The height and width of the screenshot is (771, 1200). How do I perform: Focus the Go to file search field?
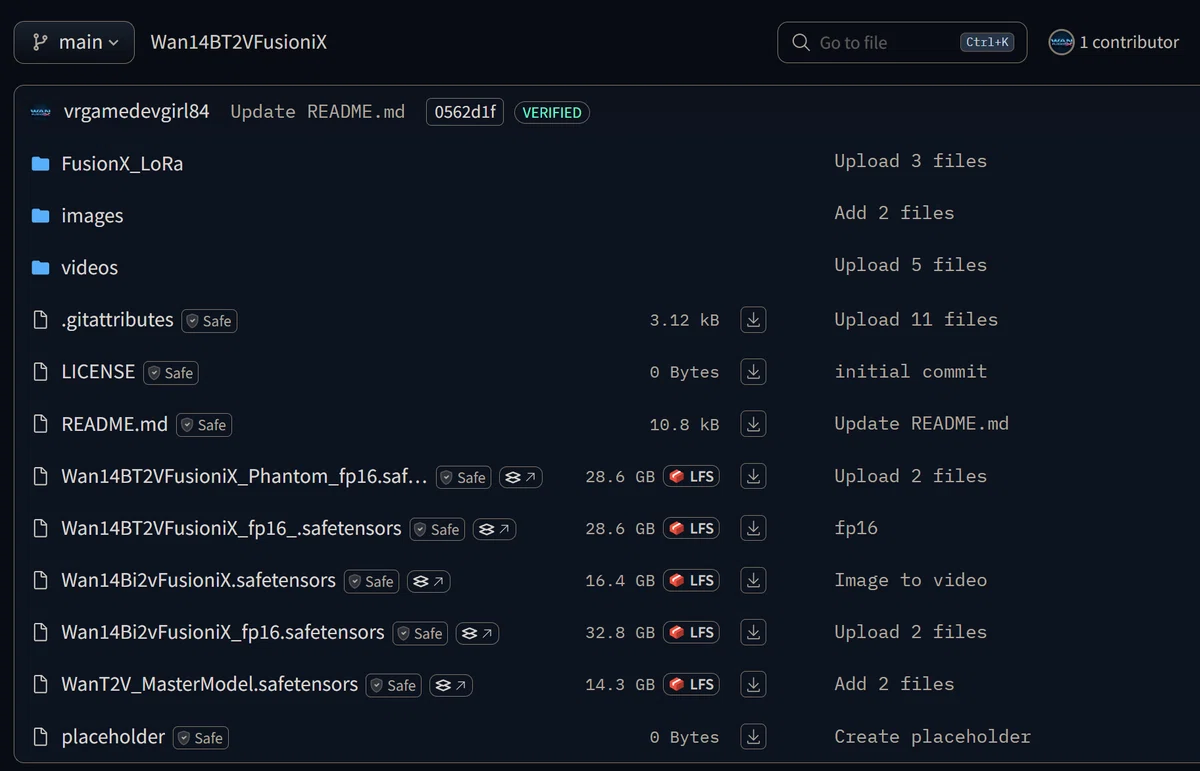[902, 42]
